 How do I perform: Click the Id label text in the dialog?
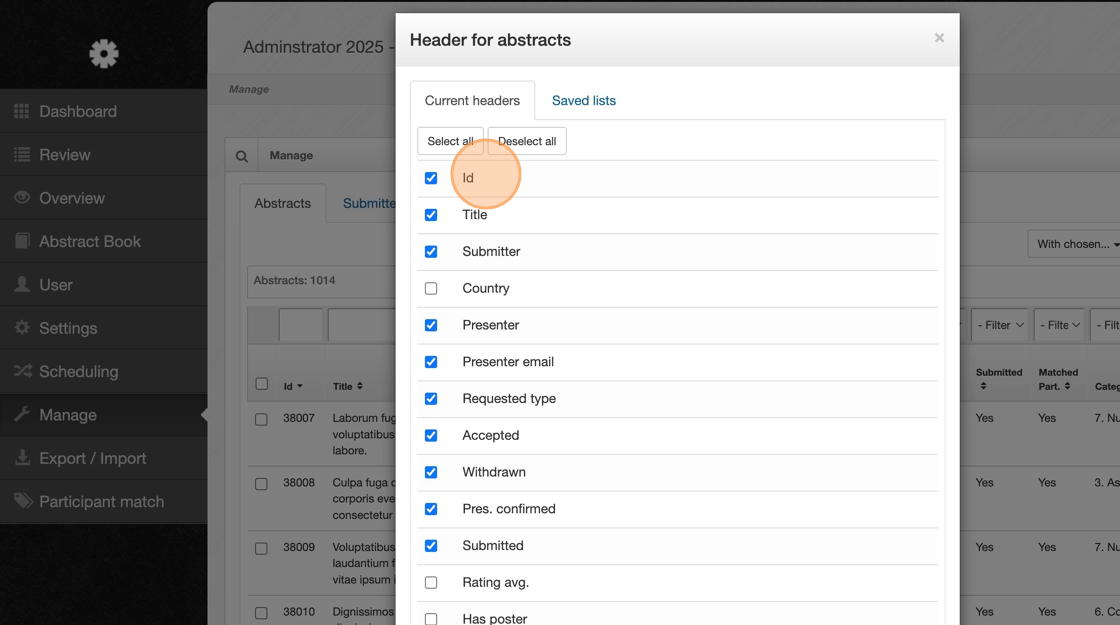click(468, 178)
